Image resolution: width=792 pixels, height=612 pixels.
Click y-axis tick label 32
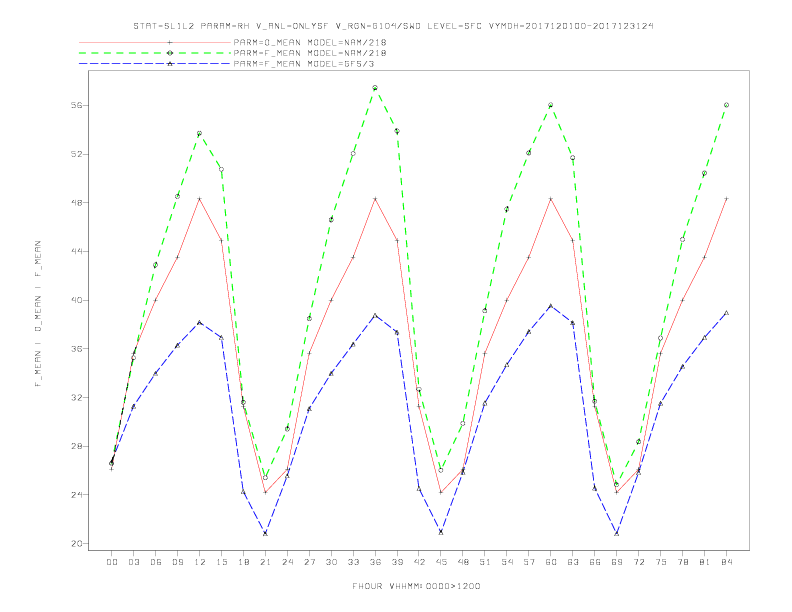click(x=78, y=397)
